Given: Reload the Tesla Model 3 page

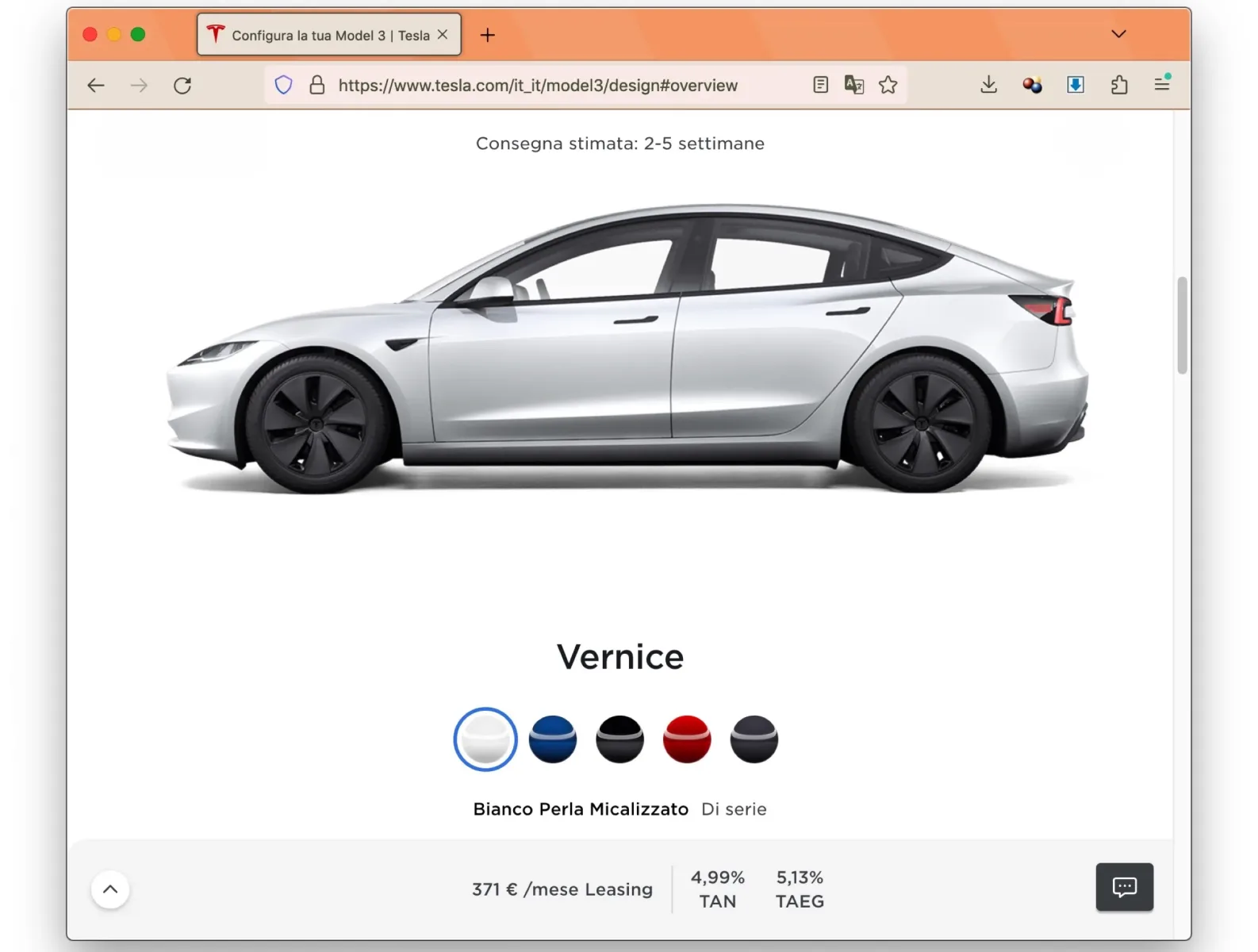Looking at the screenshot, I should click(182, 85).
